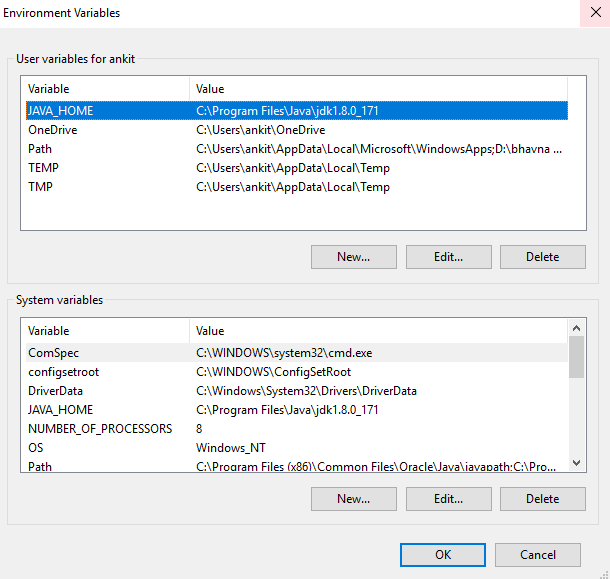Viewport: 610px width, 579px height.
Task: Click New button under User variables
Action: (353, 257)
